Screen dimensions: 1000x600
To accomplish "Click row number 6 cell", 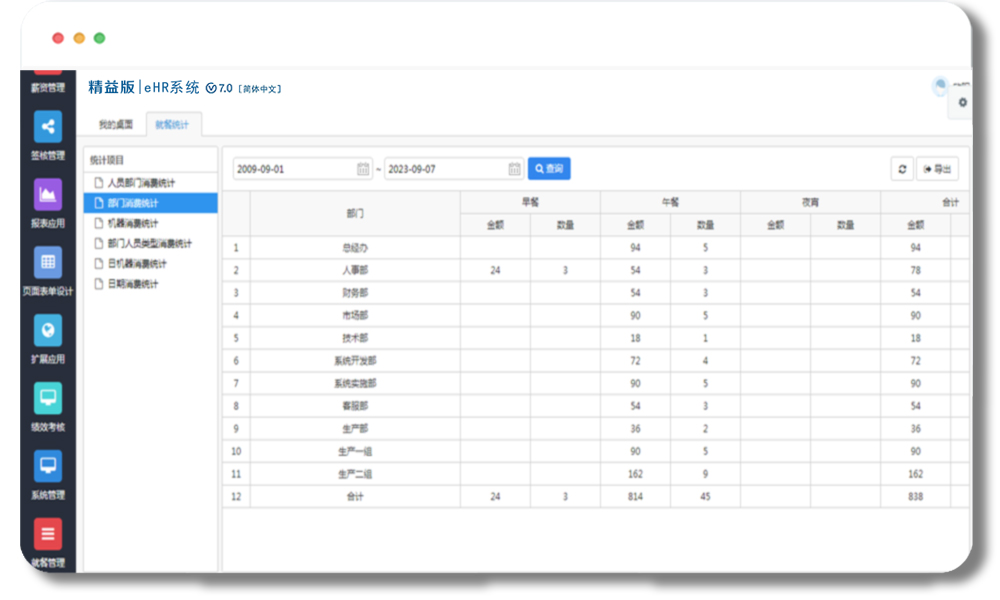I will pyautogui.click(x=236, y=361).
